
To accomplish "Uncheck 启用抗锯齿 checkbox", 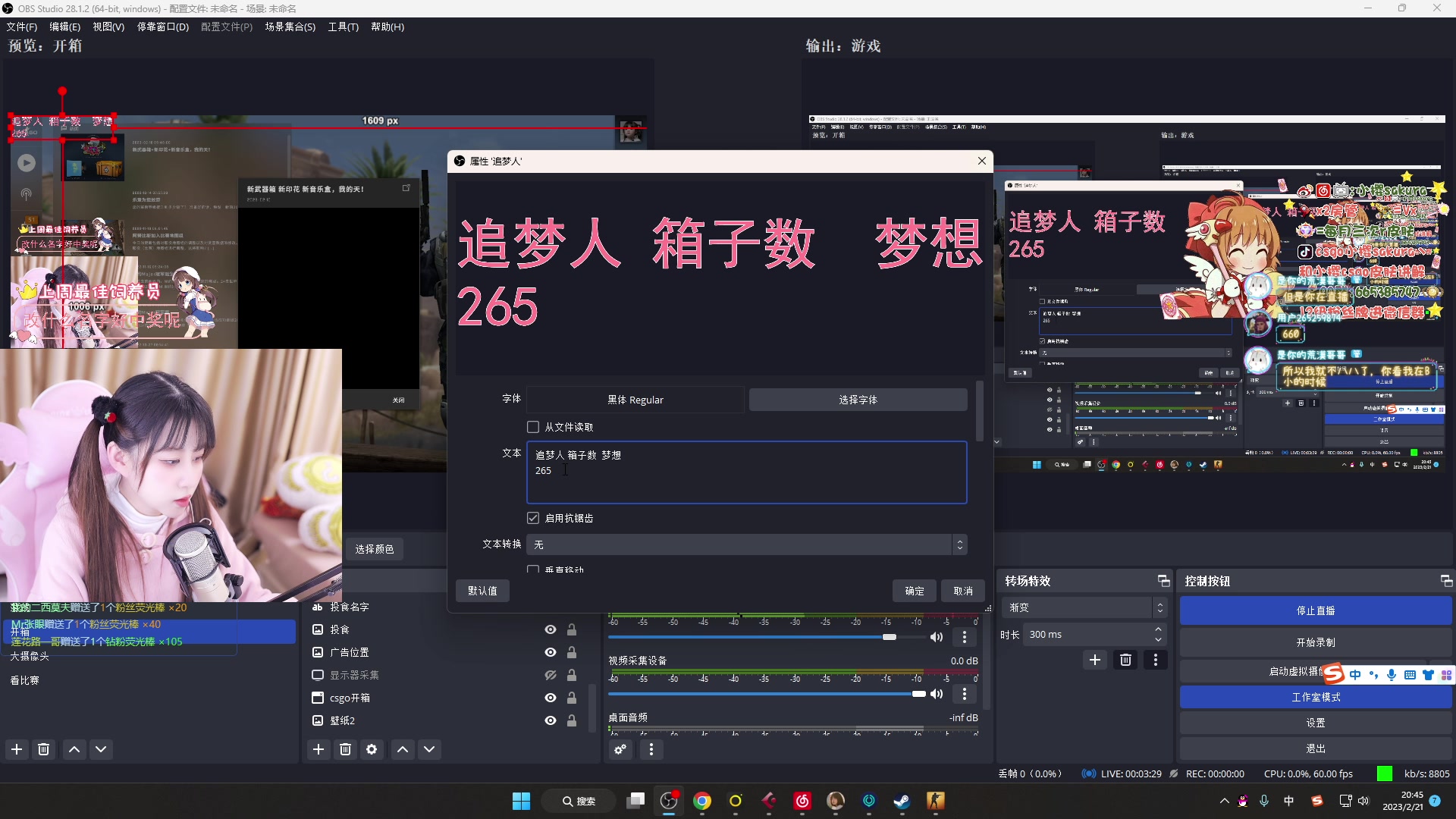I will pos(533,518).
